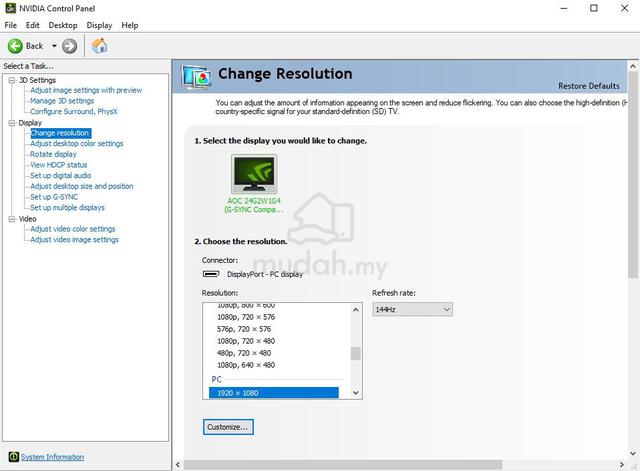
Task: Open the Edit menu
Action: coord(32,25)
